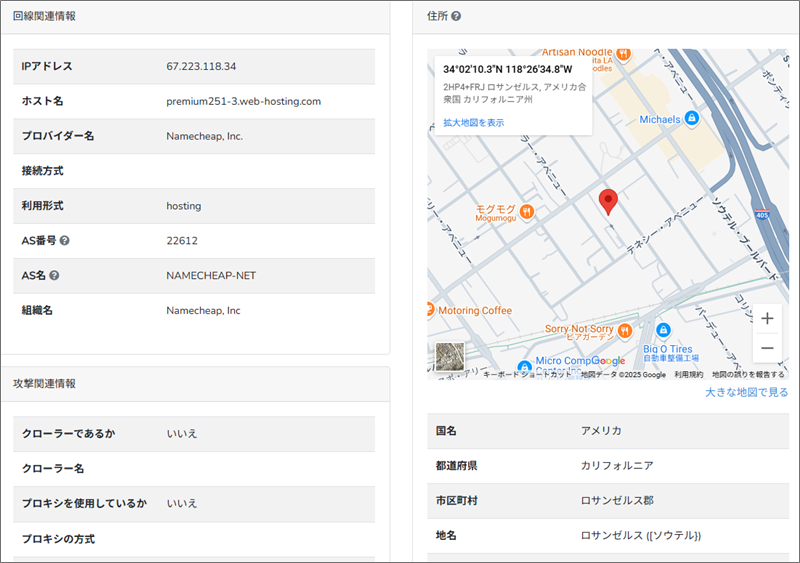
Task: Click the Michaels shopping marker icon
Action: pyautogui.click(x=691, y=118)
